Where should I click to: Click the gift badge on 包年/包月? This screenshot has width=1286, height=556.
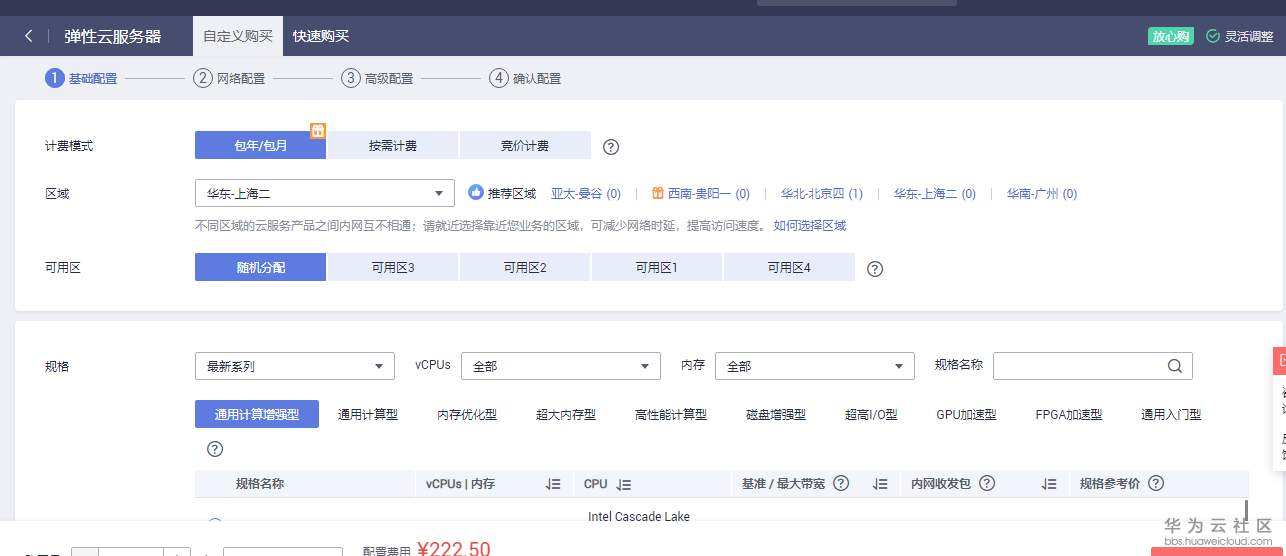pyautogui.click(x=318, y=131)
